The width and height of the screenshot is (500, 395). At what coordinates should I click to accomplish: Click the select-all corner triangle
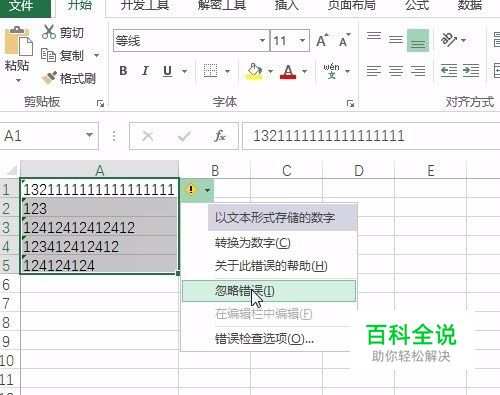point(11,170)
